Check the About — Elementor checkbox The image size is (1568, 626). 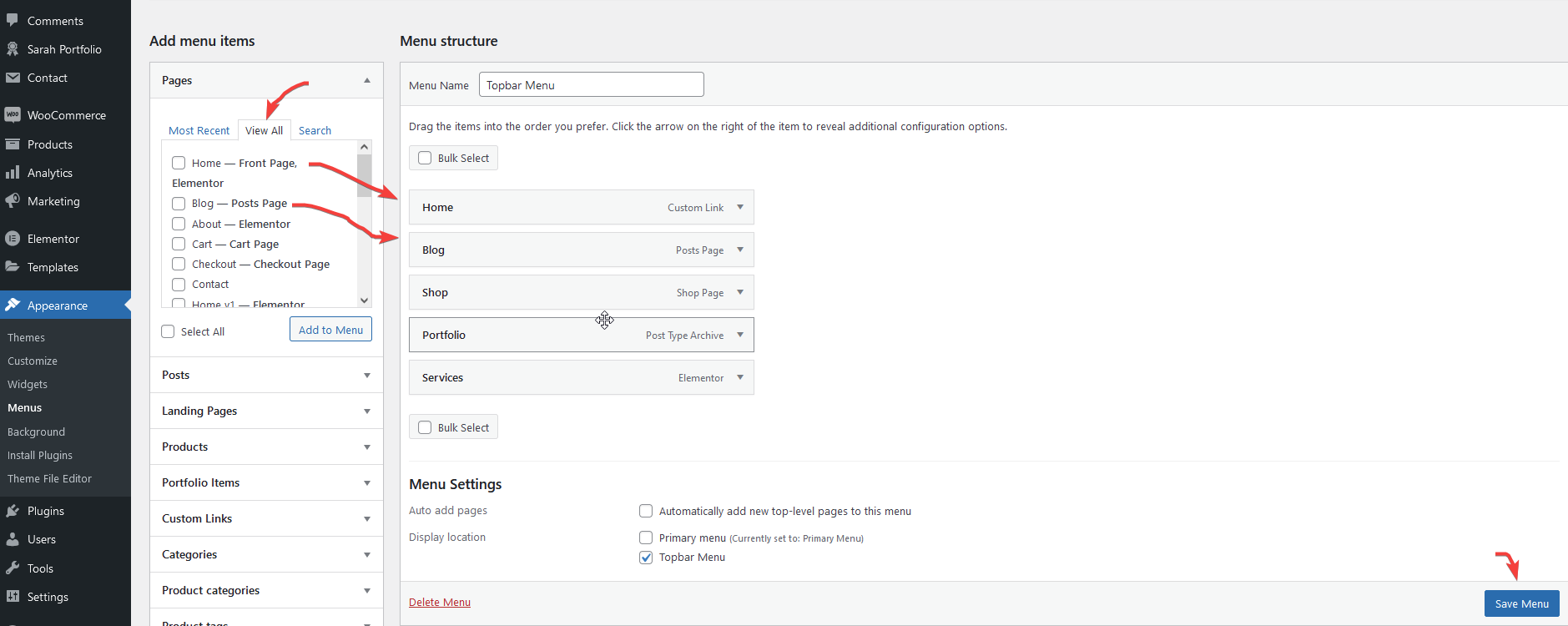[x=179, y=224]
